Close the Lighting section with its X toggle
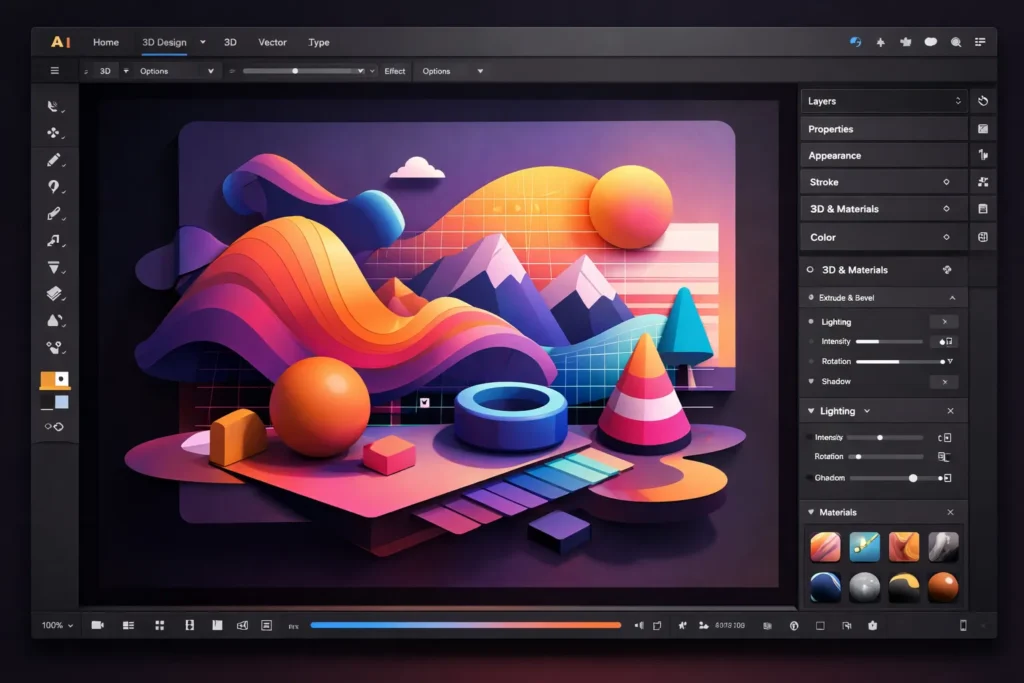 [950, 411]
